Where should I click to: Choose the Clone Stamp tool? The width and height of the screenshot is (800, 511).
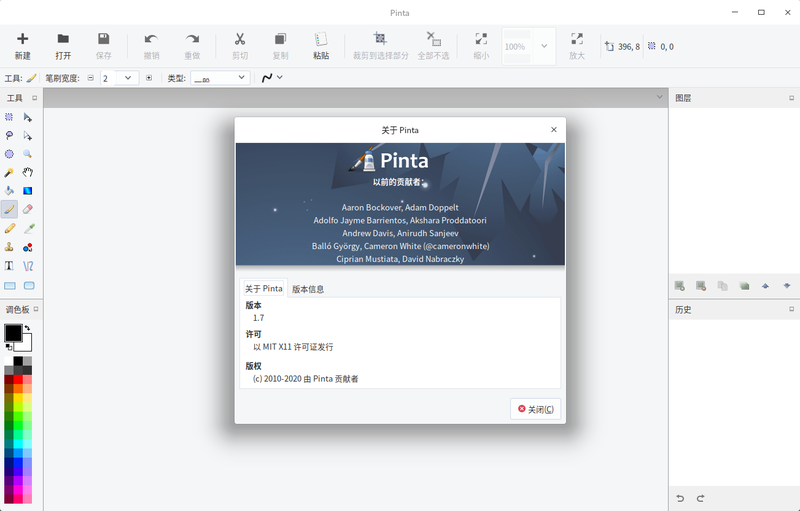9,247
